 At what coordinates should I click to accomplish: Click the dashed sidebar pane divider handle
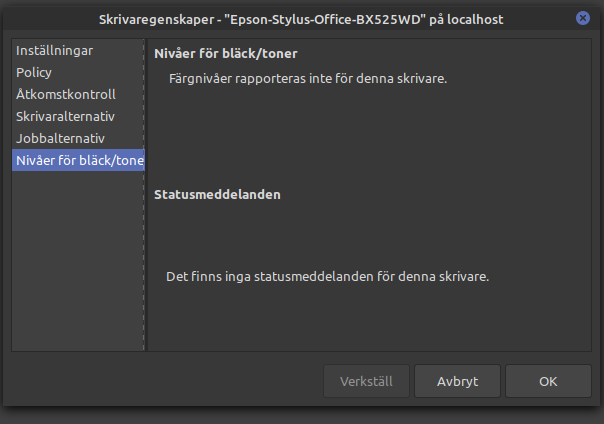[145, 195]
